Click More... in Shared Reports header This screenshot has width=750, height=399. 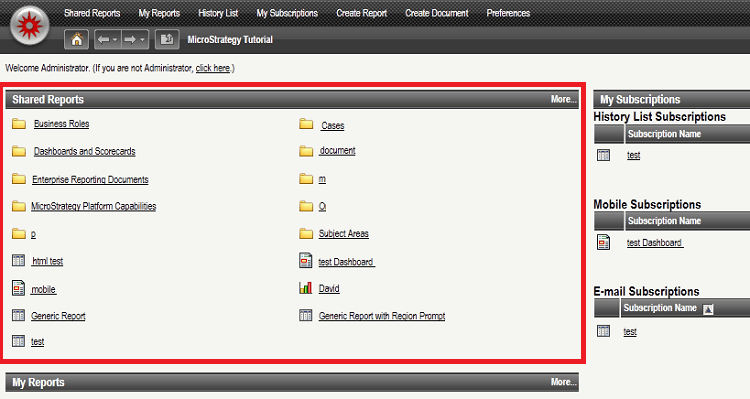(563, 99)
